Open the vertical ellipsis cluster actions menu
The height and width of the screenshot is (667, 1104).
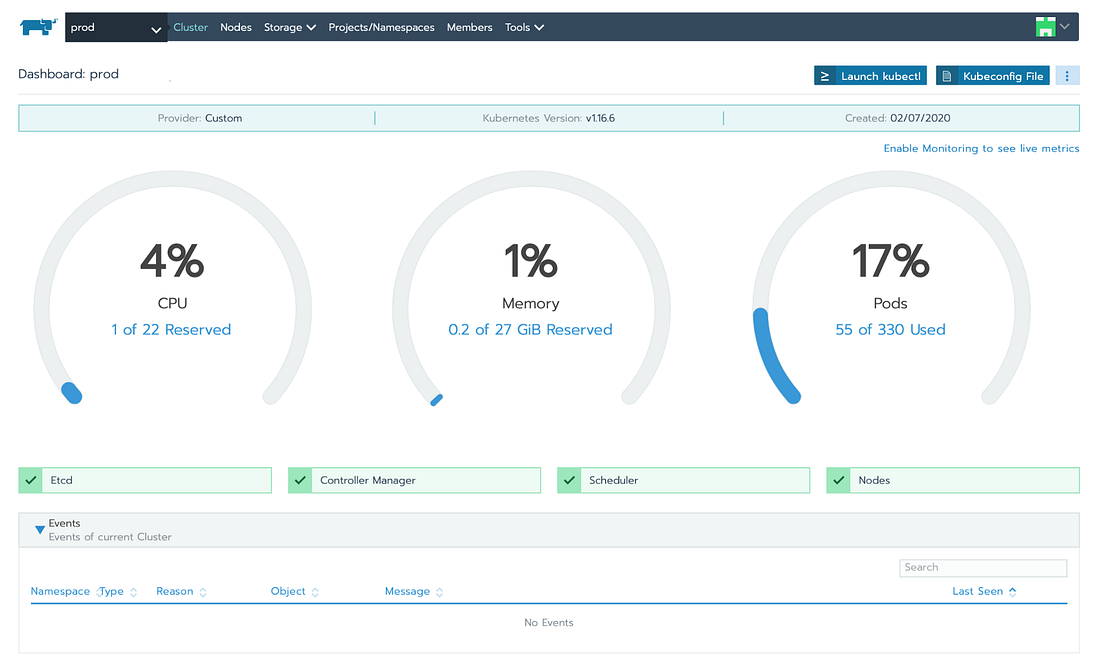click(1067, 76)
